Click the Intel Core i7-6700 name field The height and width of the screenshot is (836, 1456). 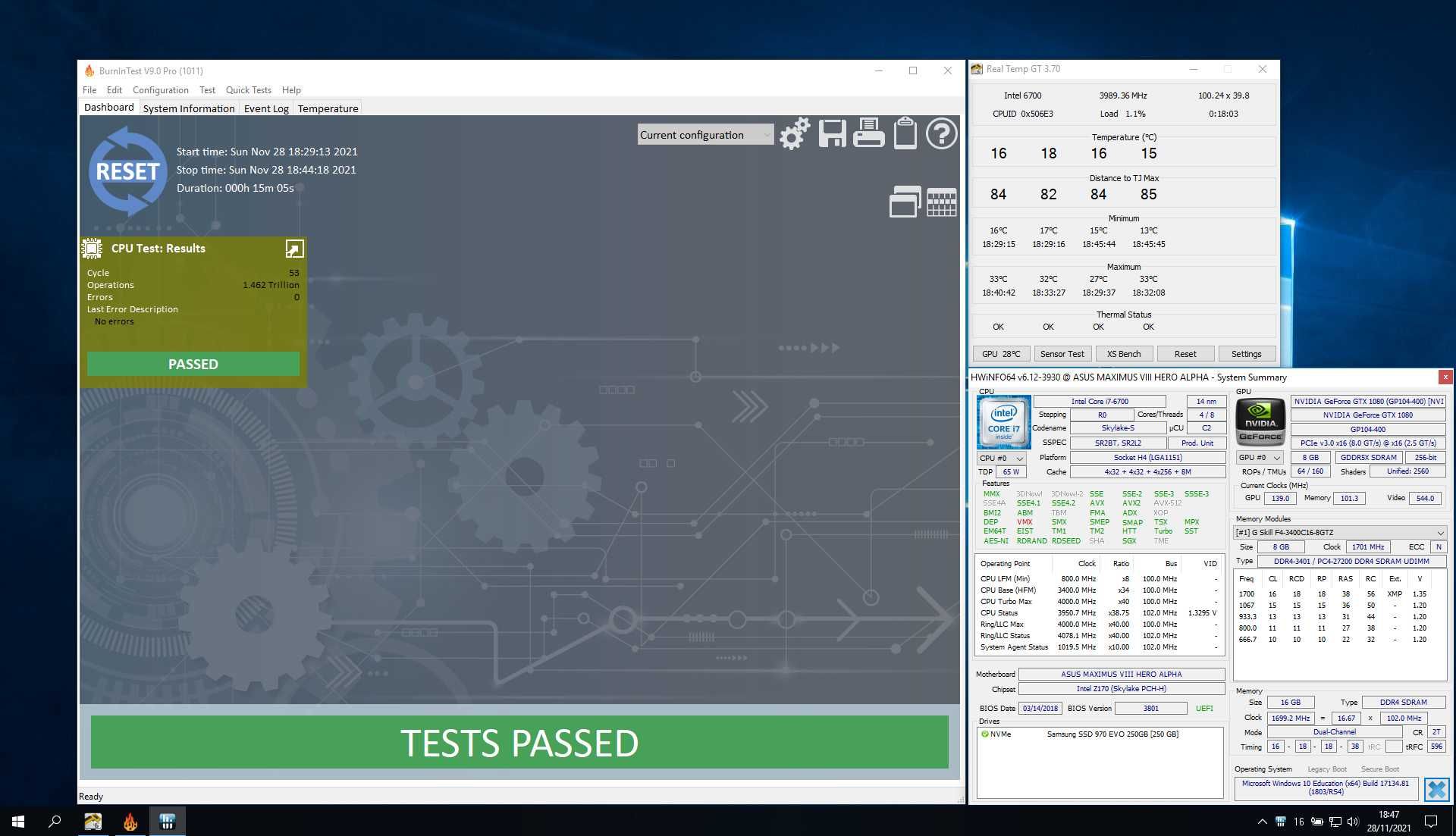tap(1100, 401)
